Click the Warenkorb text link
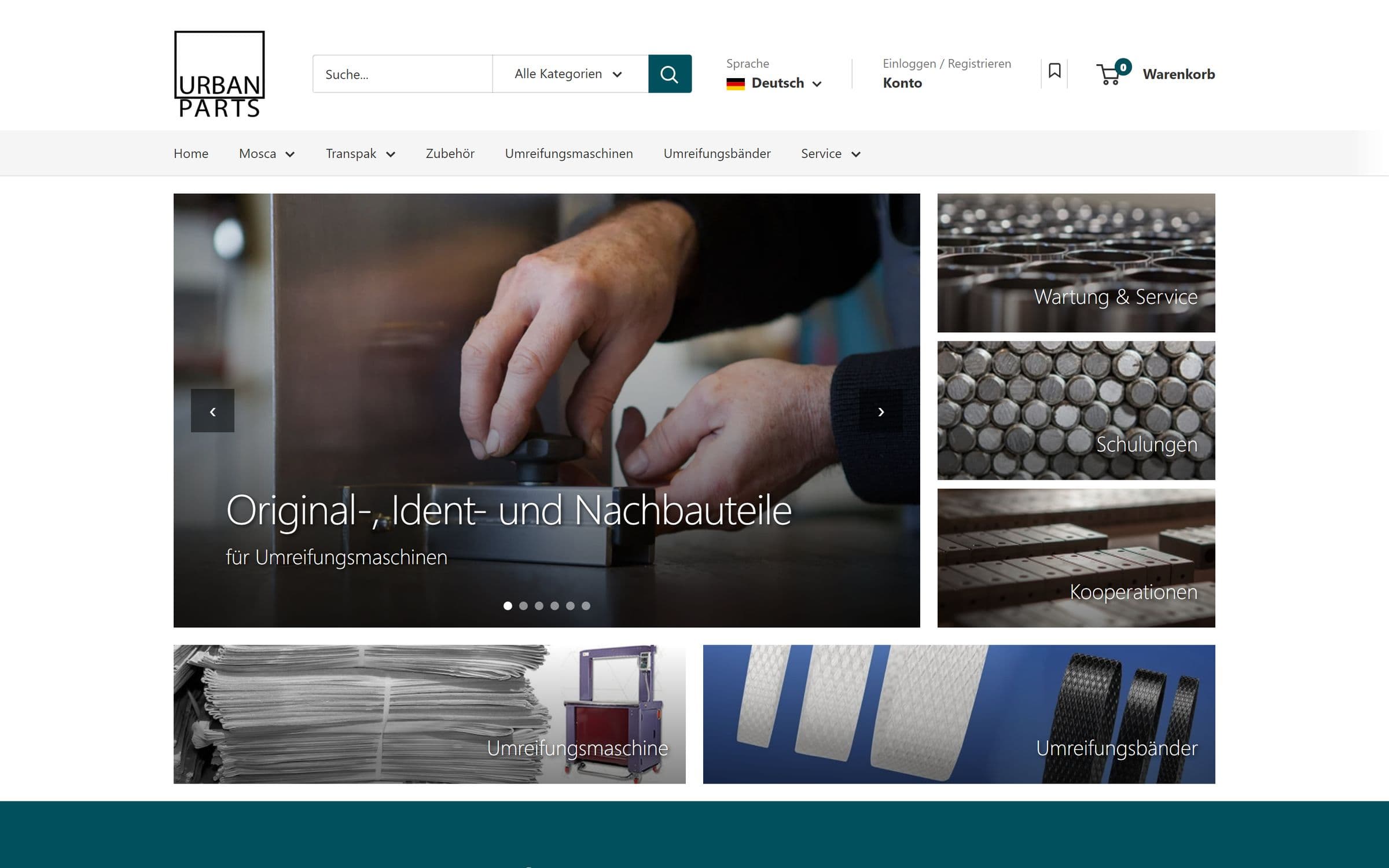Screen dimensions: 1389x868 (x=1178, y=74)
